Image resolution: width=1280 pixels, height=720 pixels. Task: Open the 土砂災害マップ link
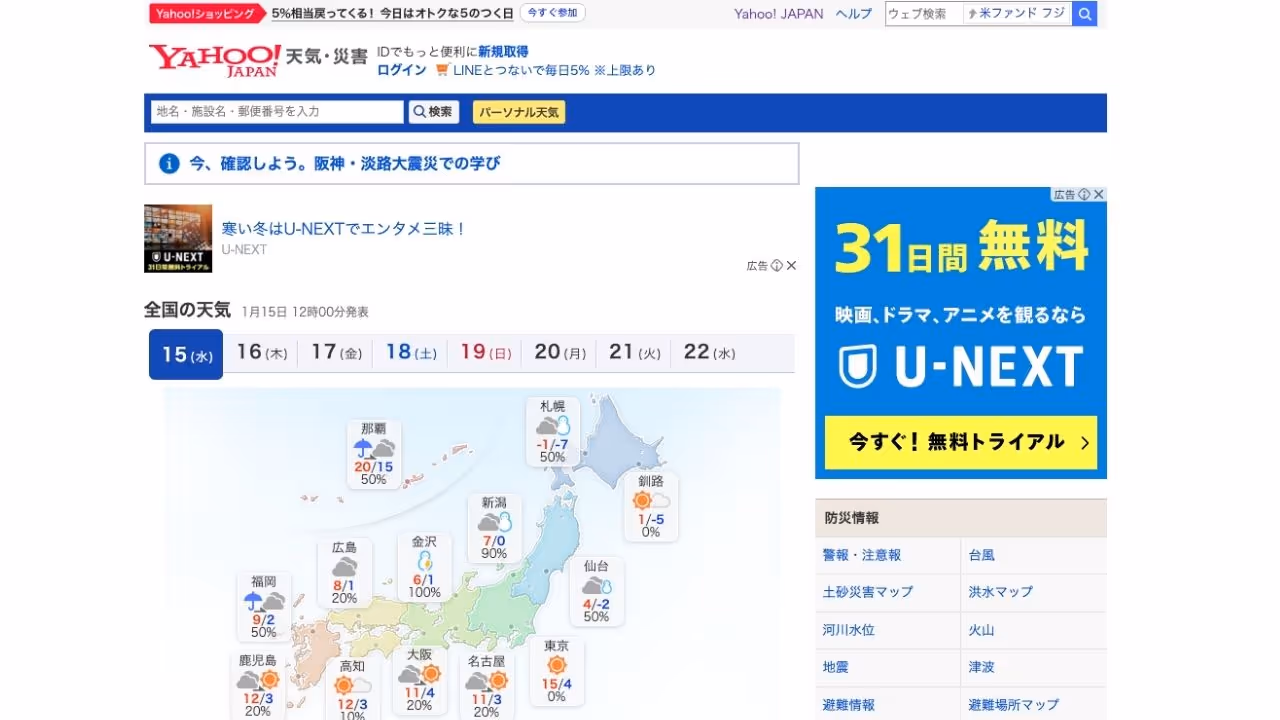868,592
